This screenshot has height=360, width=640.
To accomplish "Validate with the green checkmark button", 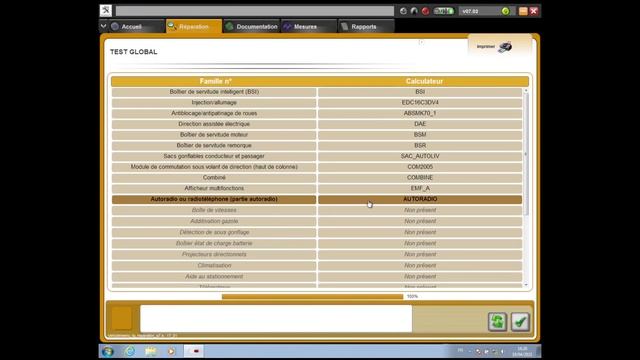I will pos(520,322).
